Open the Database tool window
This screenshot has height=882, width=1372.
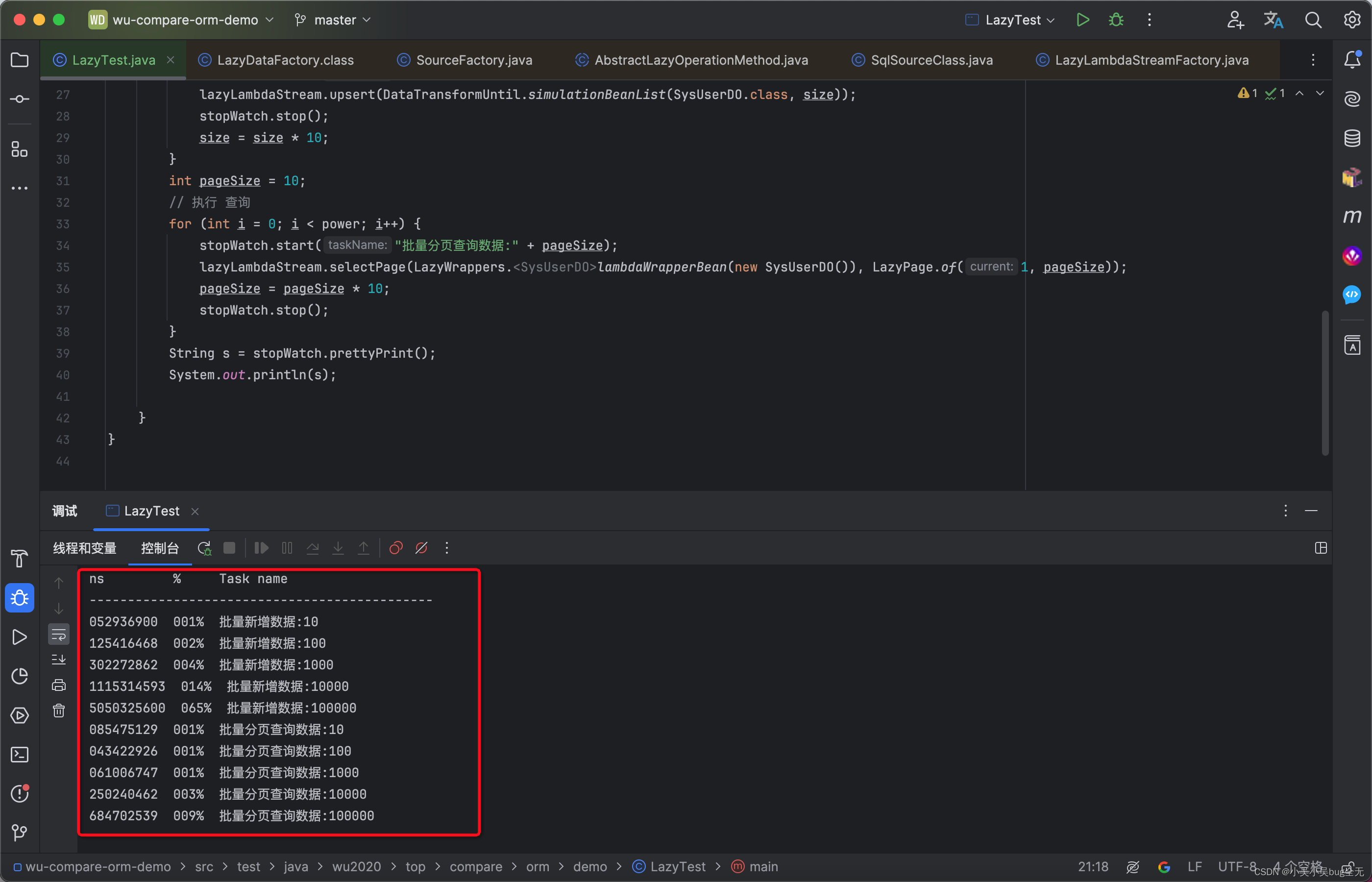click(1352, 138)
